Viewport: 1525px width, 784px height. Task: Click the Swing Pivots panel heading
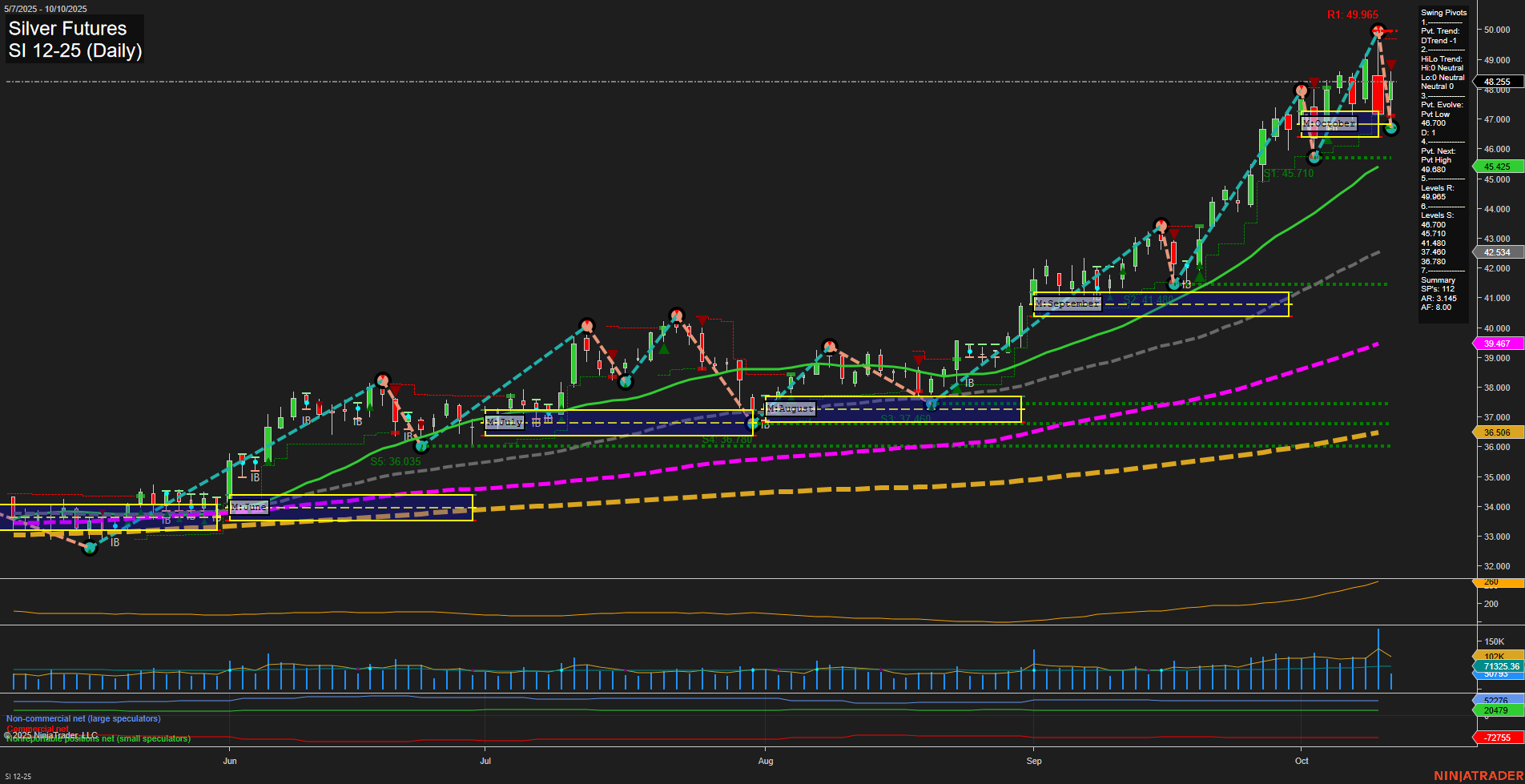[1443, 13]
